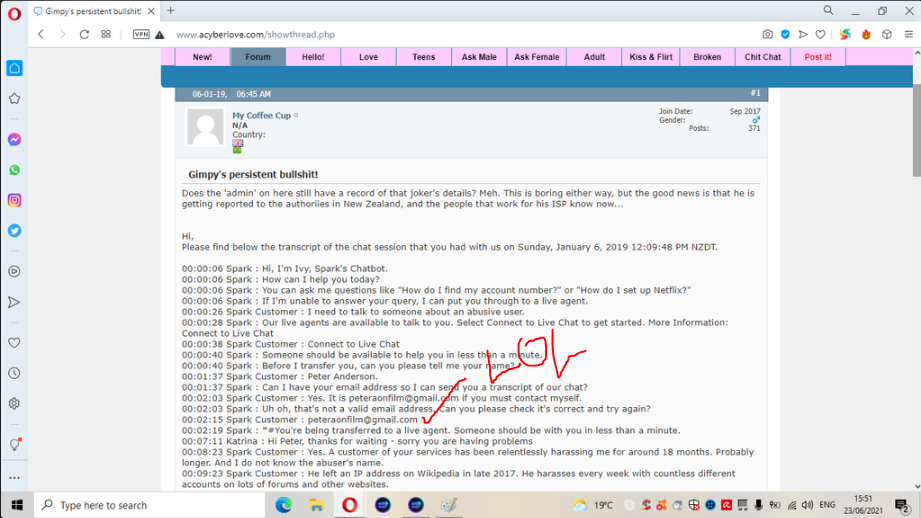Show site security warning triangle
The height and width of the screenshot is (518, 921).
(160, 35)
